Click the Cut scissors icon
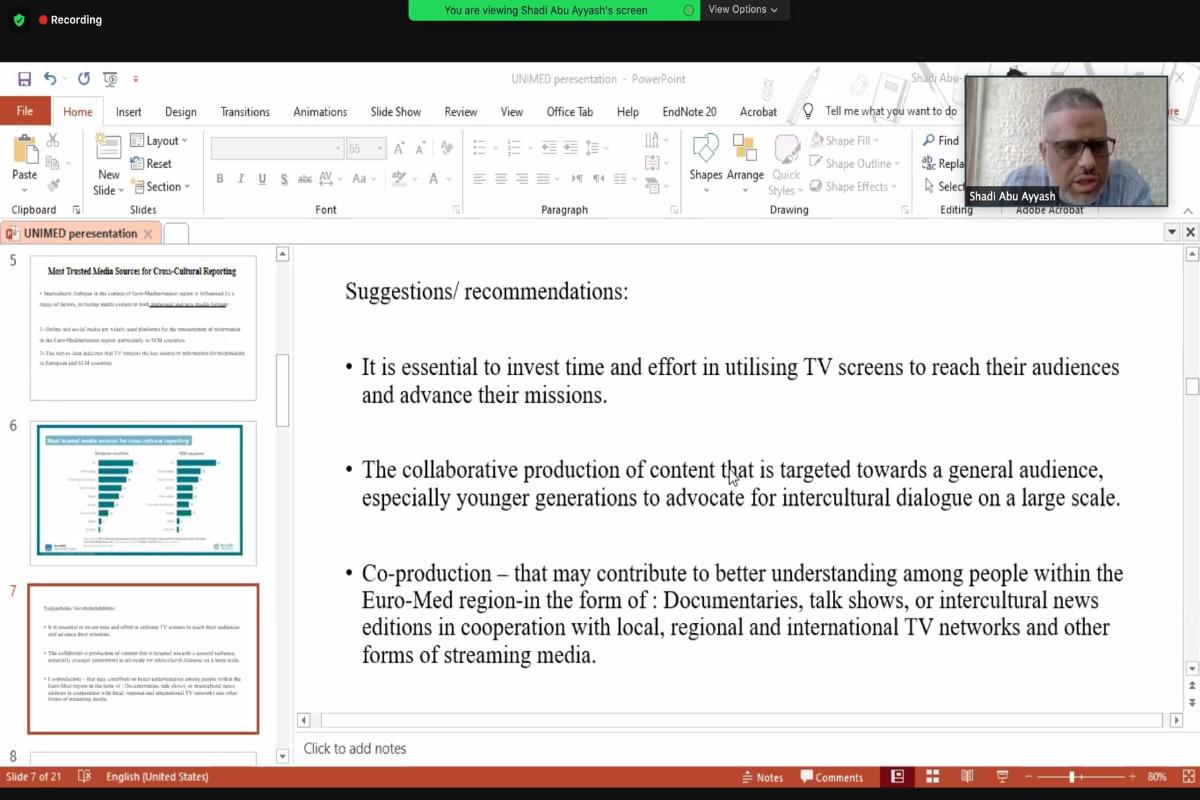Screen dimensions: 1200x800 (x=53, y=141)
